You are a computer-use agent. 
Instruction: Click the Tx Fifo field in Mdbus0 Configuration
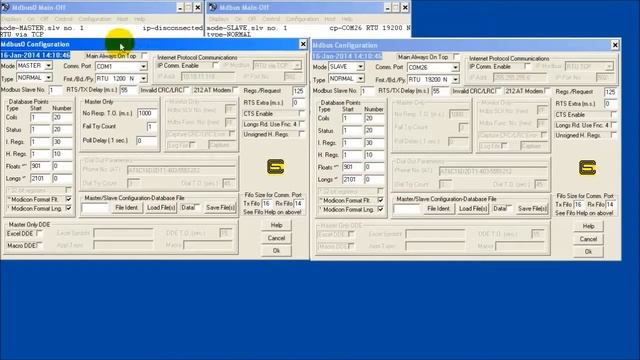[267, 203]
